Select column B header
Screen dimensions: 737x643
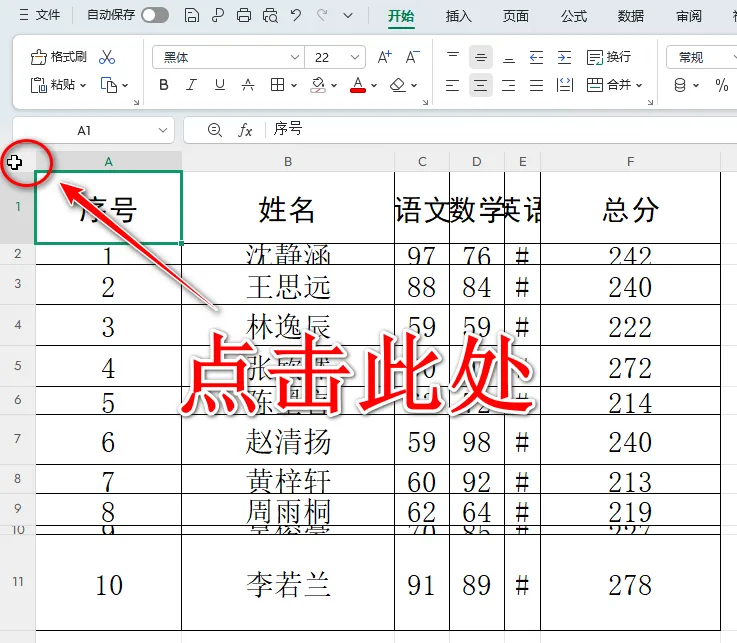pos(288,162)
